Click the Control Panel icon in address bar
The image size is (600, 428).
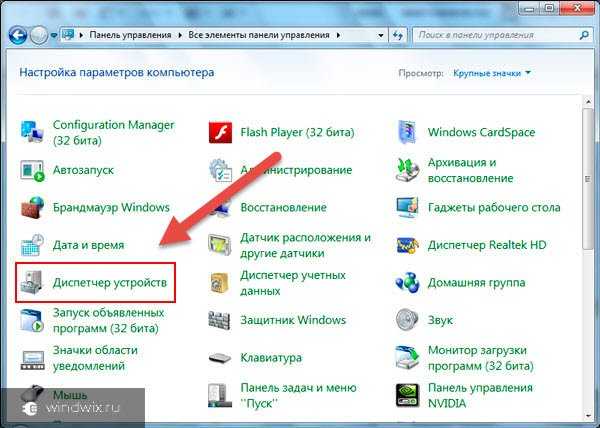[x=68, y=35]
